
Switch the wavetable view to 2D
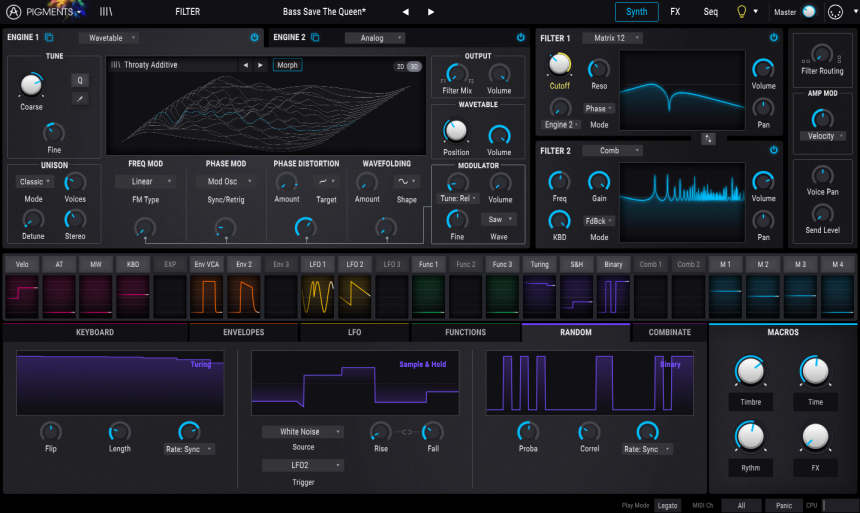(399, 66)
